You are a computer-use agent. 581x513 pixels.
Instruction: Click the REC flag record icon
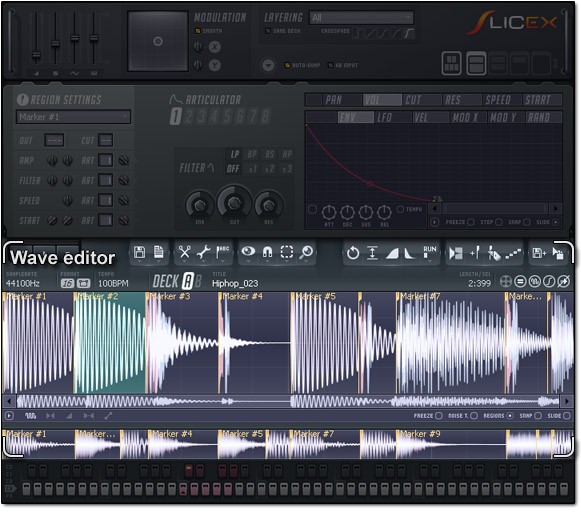[x=222, y=252]
